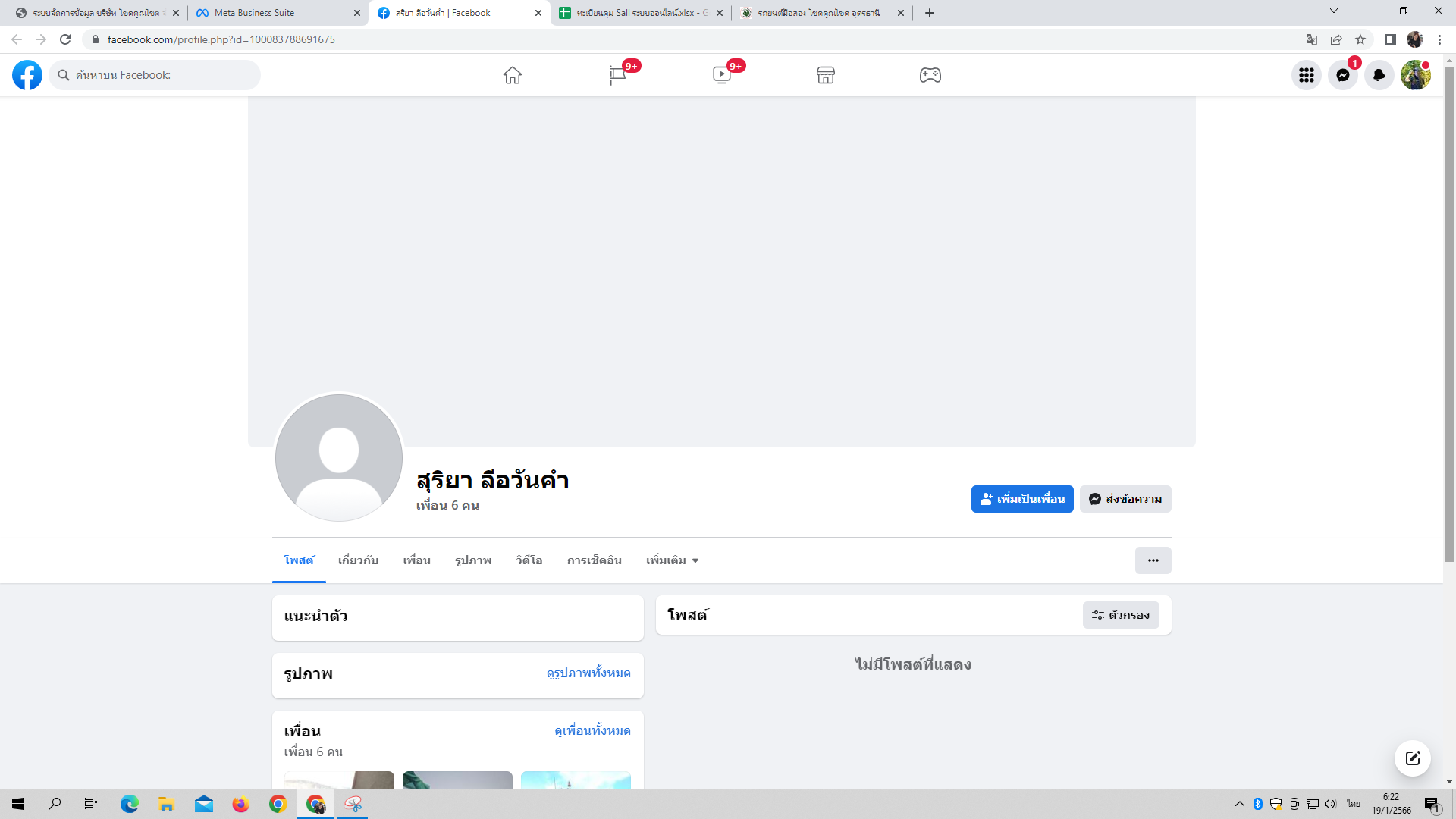
Task: Click the เพิ่มเป็นเพื่อน add friend button
Action: coord(1021,499)
